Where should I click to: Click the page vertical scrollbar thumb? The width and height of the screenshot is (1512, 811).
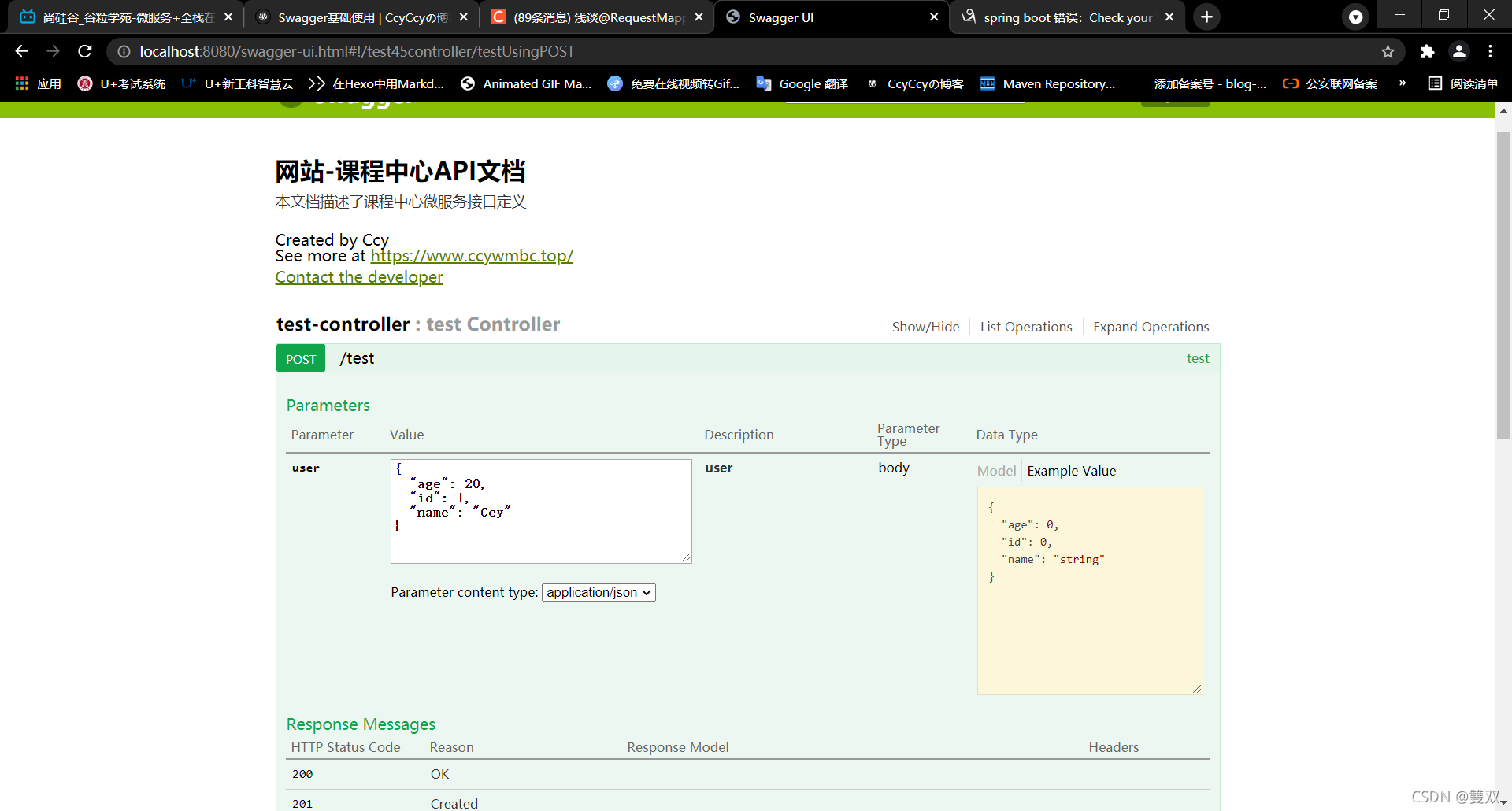click(x=1503, y=283)
